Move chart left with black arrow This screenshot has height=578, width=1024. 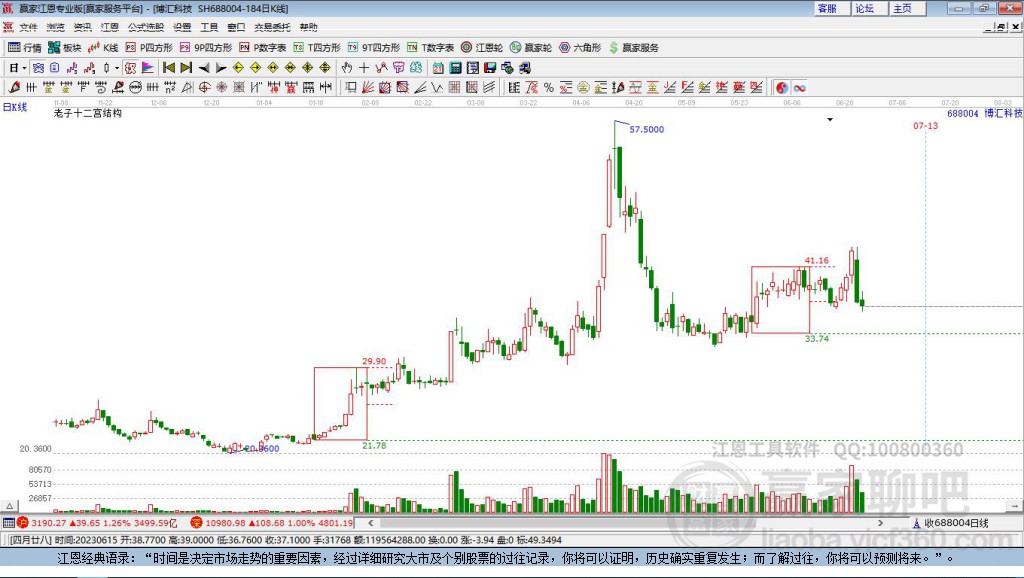[204, 68]
